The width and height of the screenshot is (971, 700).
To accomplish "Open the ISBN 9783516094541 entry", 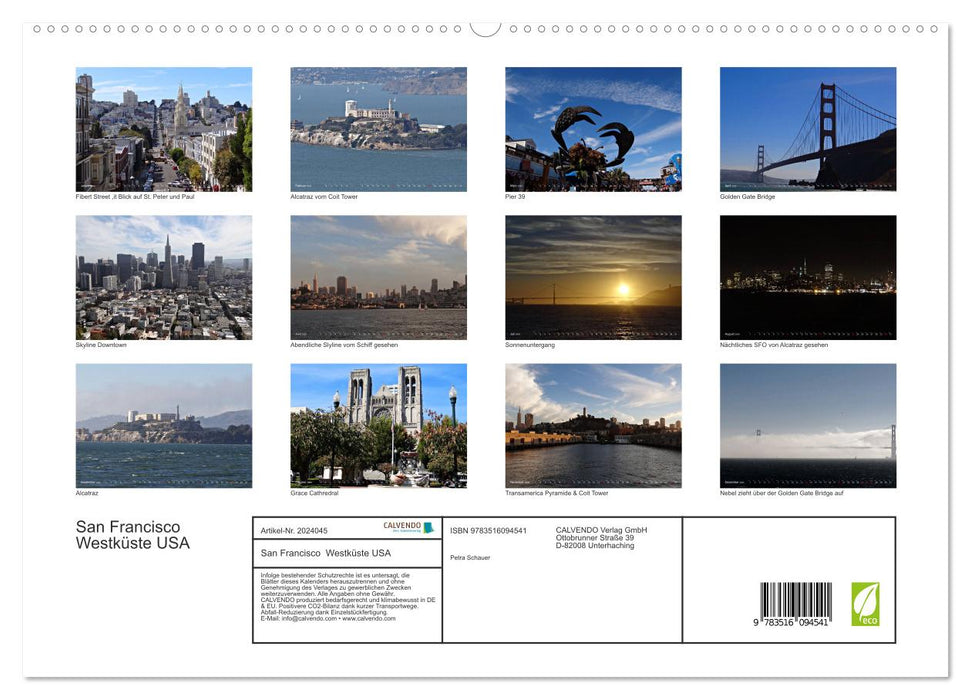I will (488, 530).
